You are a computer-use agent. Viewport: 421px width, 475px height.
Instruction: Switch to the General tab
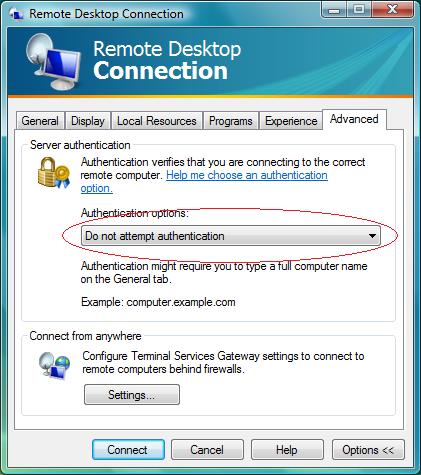[40, 121]
